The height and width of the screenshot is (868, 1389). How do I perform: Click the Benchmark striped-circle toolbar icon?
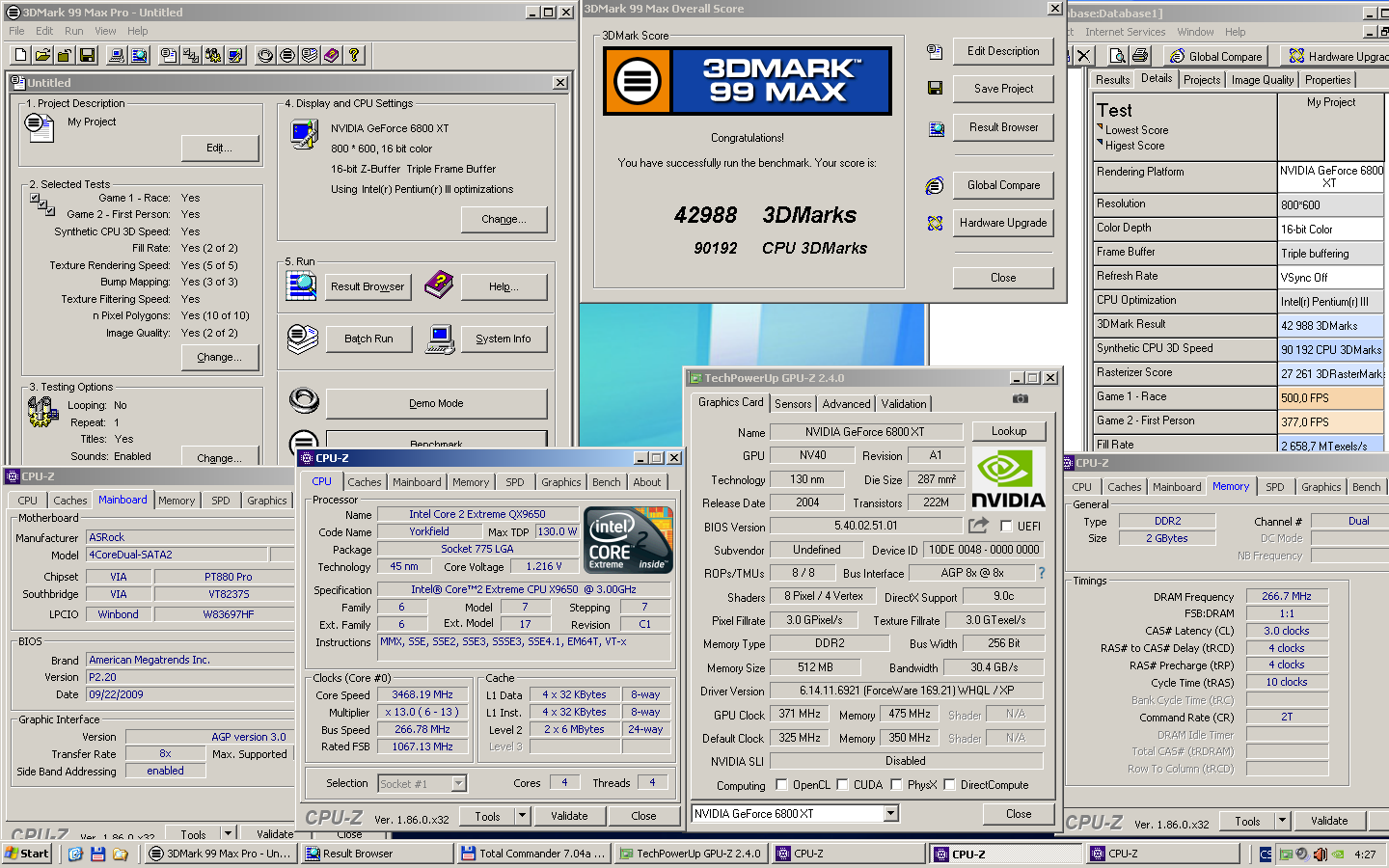[x=287, y=55]
